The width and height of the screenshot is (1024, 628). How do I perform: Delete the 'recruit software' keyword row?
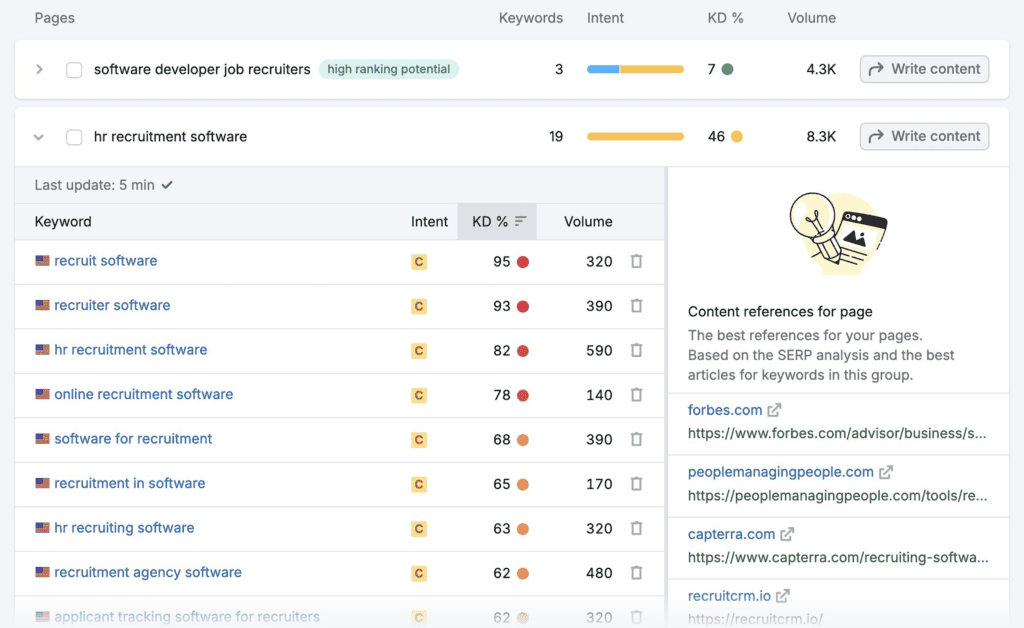point(636,261)
